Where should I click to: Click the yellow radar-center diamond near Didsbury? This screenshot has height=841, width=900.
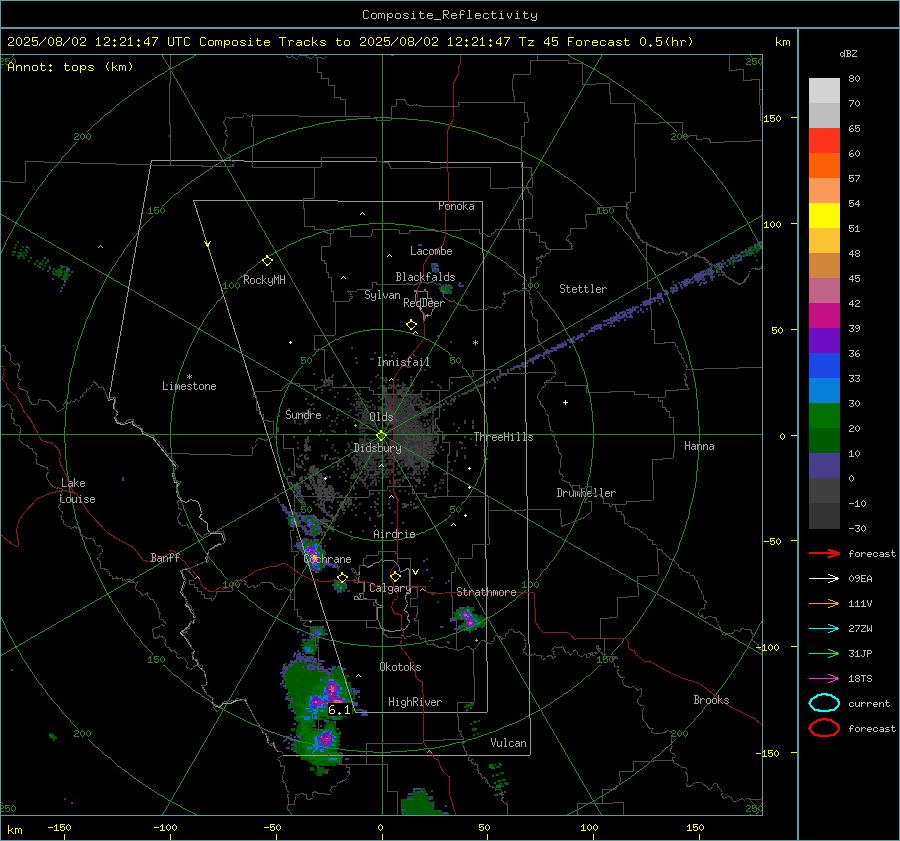[381, 436]
